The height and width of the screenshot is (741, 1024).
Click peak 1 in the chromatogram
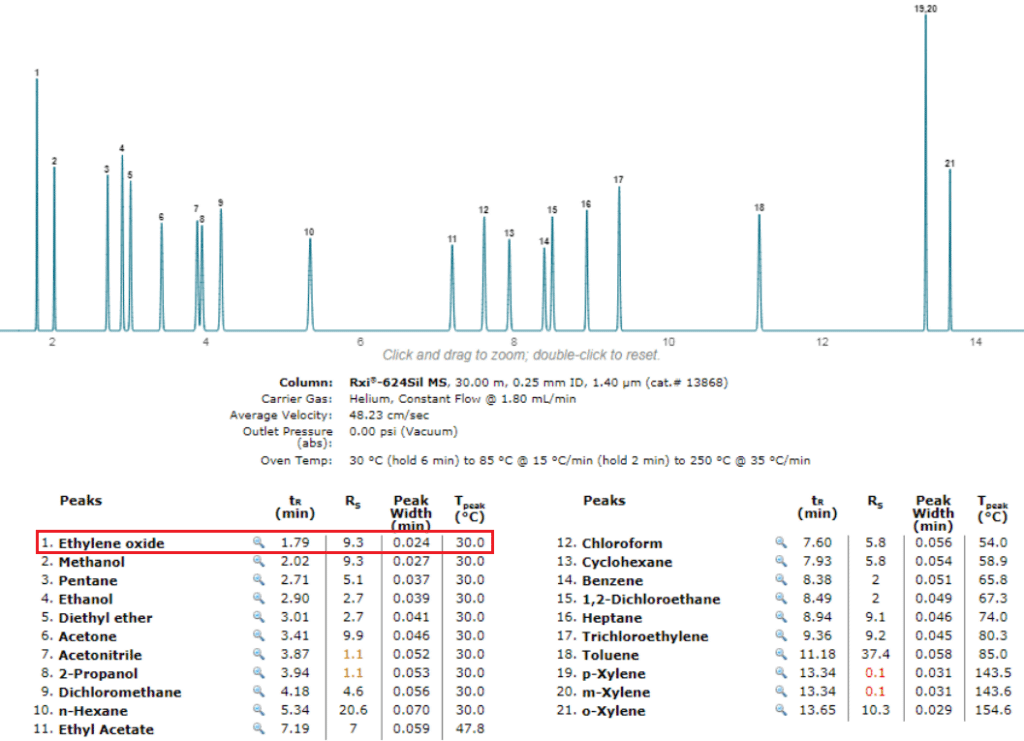pyautogui.click(x=37, y=200)
